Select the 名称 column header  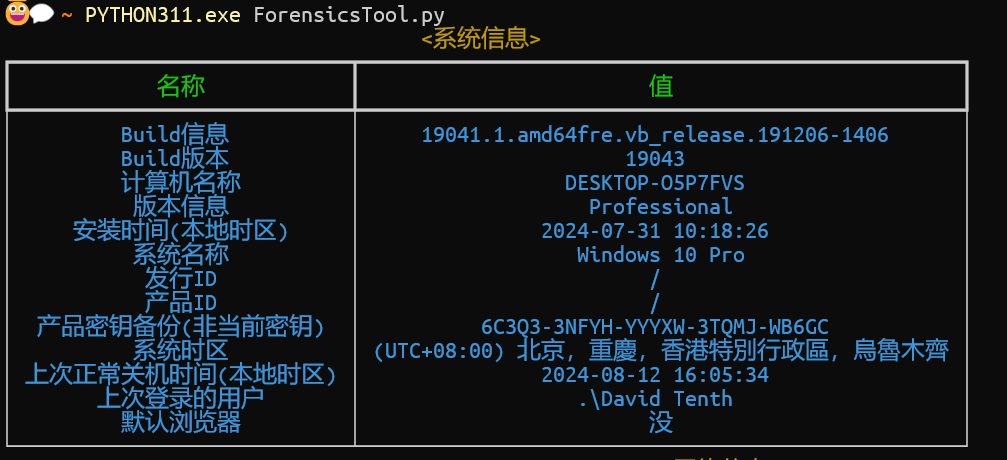(180, 86)
